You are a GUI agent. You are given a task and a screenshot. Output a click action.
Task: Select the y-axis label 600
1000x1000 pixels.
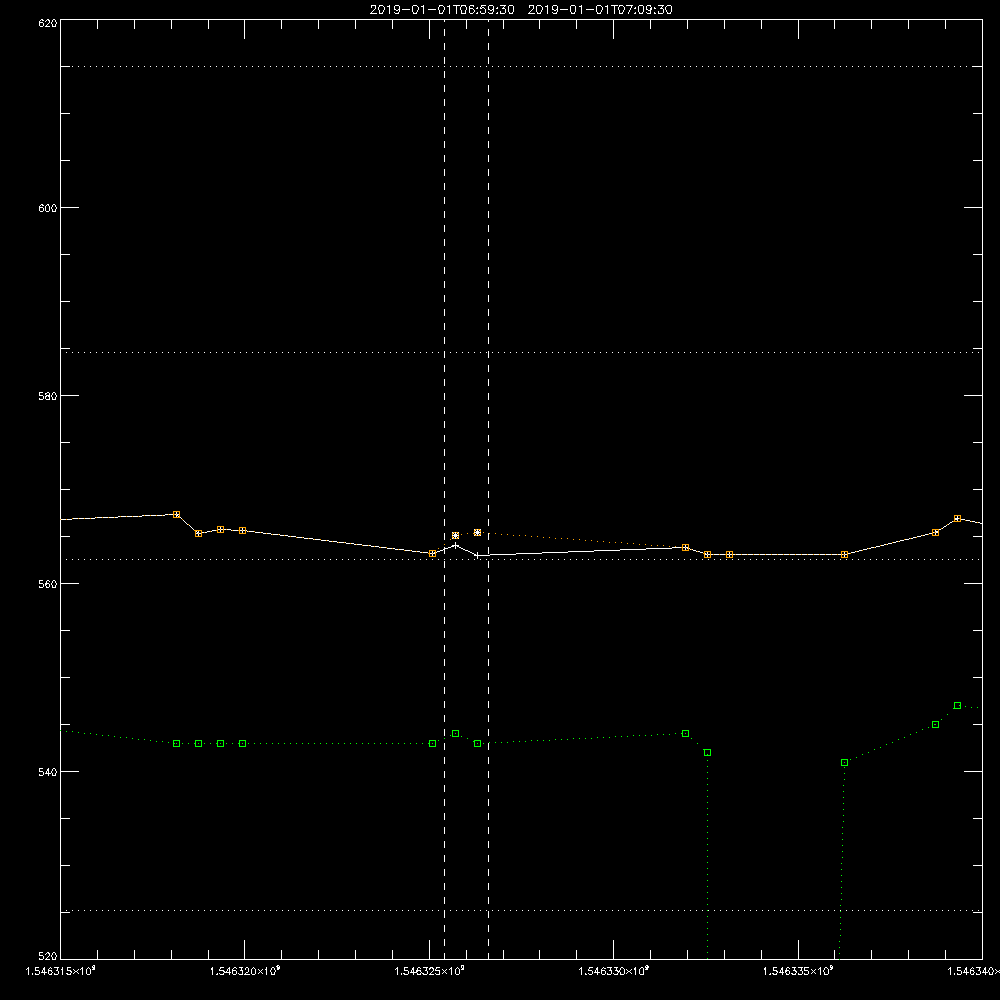(x=48, y=208)
